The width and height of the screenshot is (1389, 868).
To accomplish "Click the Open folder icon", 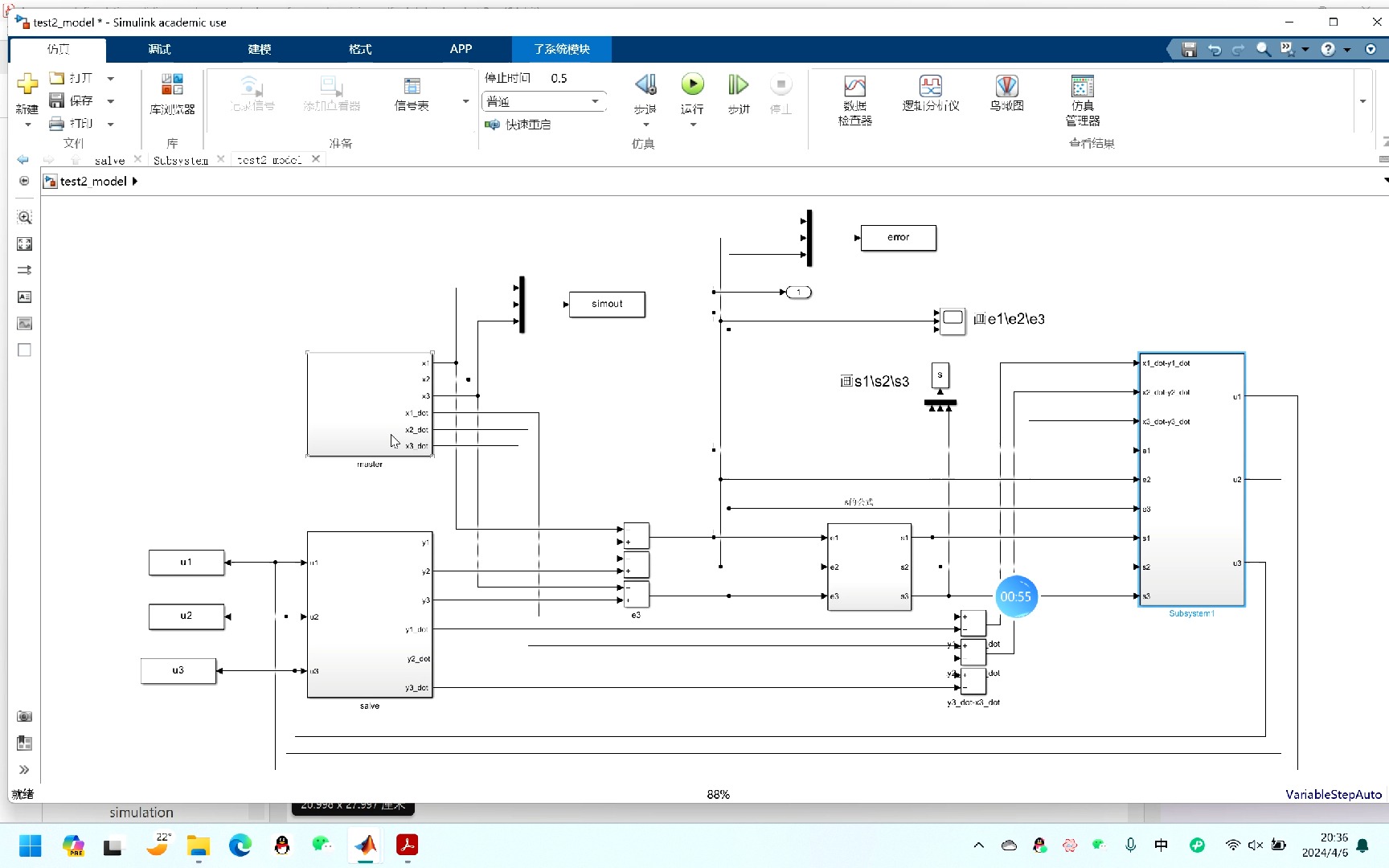I will pyautogui.click(x=56, y=78).
